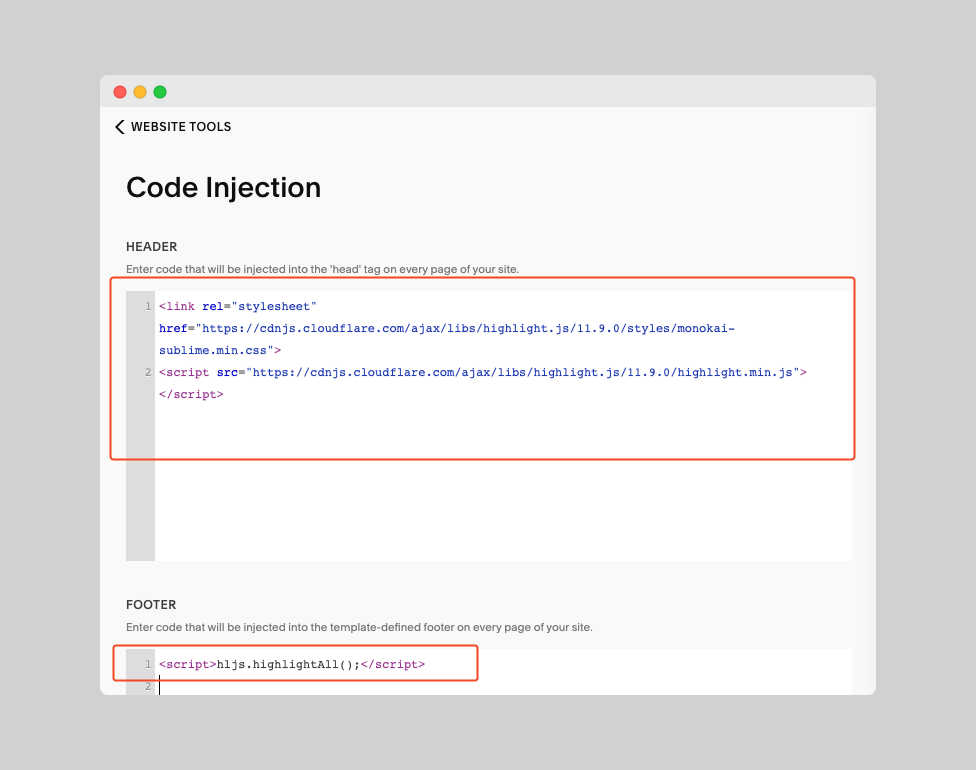This screenshot has width=976, height=770.
Task: Click the HEADER section label
Action: [x=151, y=246]
